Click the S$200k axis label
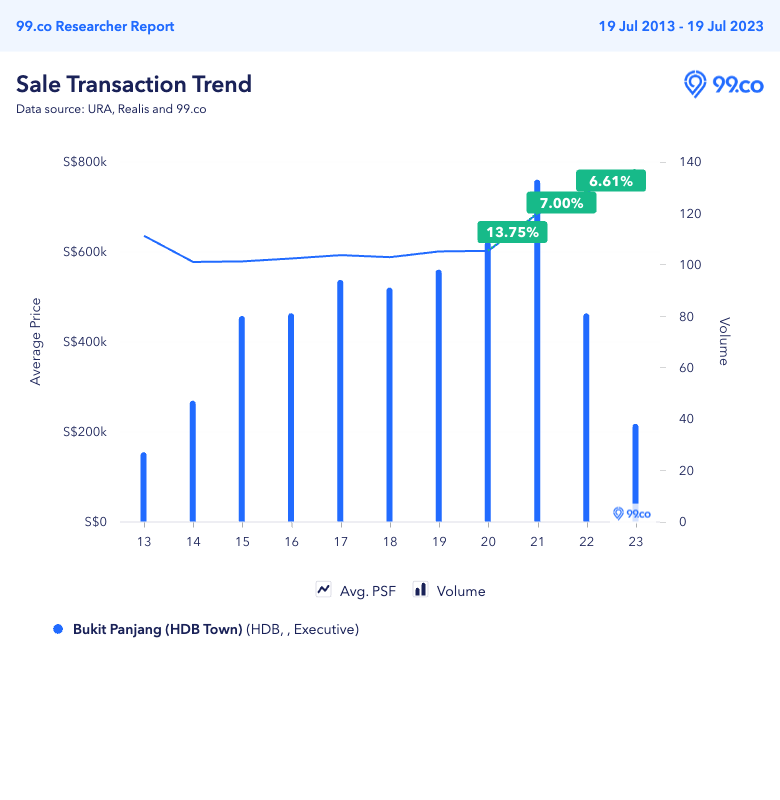780x800 pixels. click(85, 432)
